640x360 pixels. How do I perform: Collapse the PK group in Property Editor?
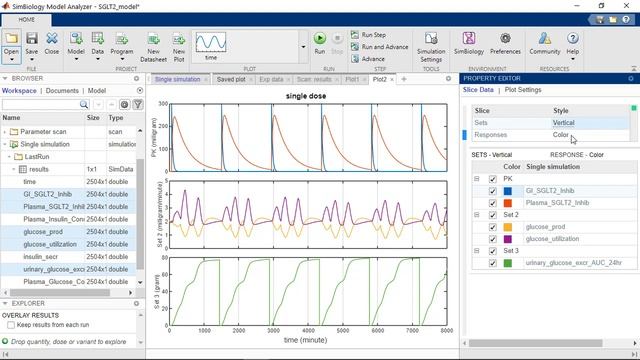pyautogui.click(x=476, y=179)
